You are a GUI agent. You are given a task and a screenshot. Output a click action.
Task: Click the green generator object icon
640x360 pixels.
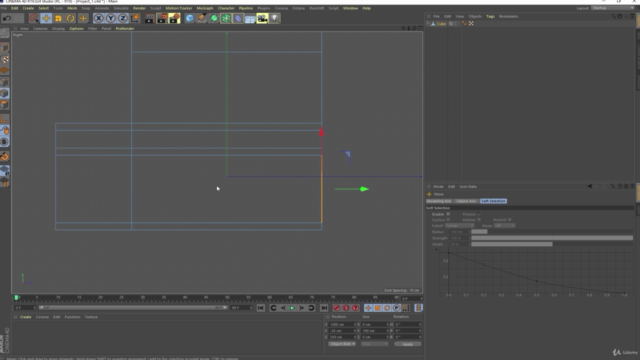[x=214, y=18]
